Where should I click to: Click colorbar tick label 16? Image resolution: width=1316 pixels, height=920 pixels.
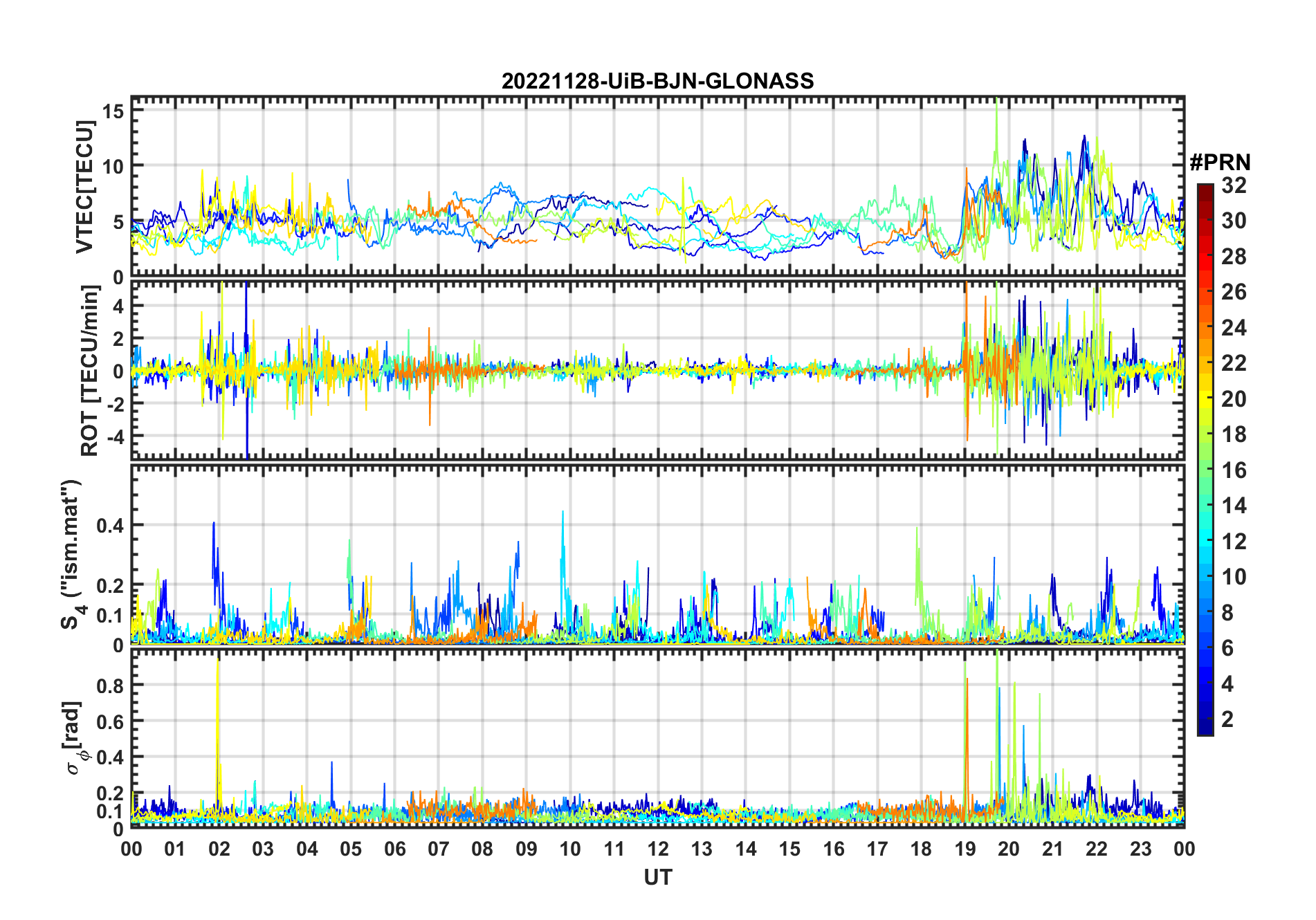pos(1234,470)
